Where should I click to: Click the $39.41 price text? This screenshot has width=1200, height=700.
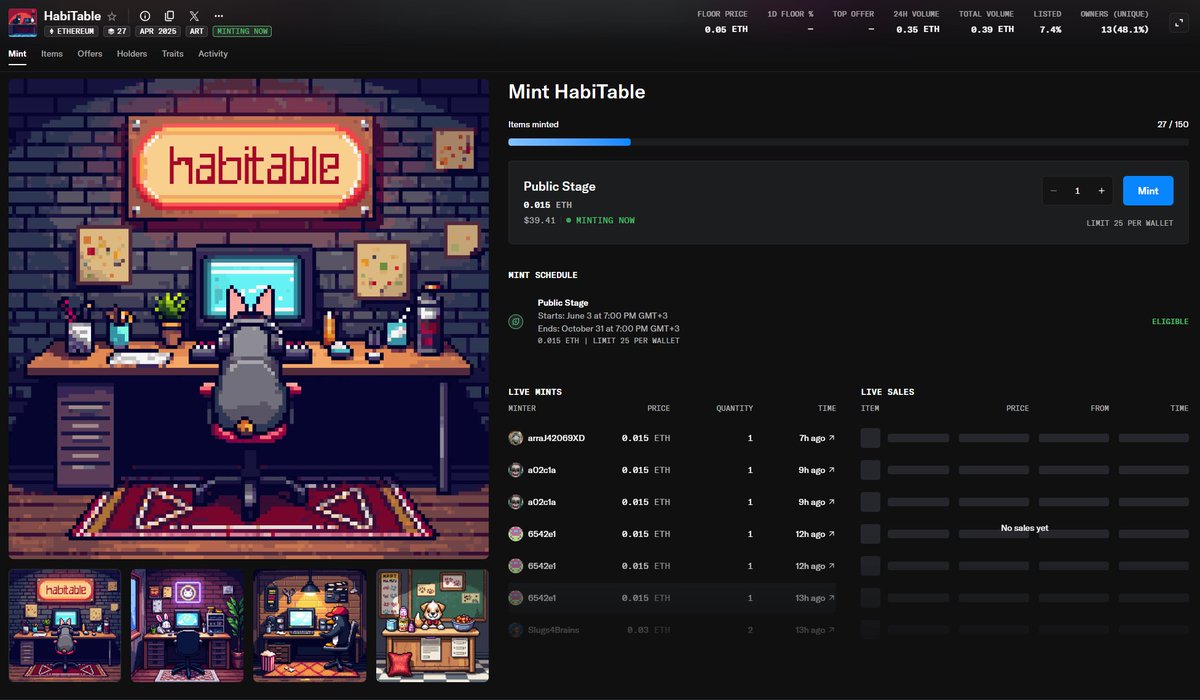tap(539, 220)
